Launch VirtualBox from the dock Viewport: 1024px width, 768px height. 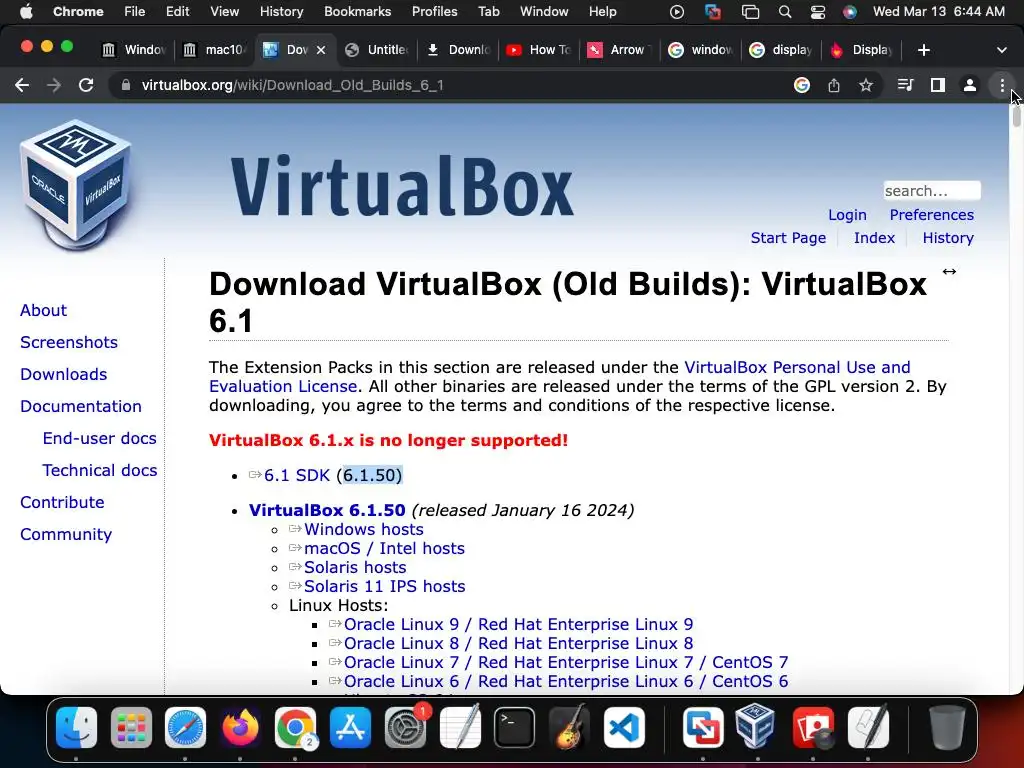click(x=758, y=728)
